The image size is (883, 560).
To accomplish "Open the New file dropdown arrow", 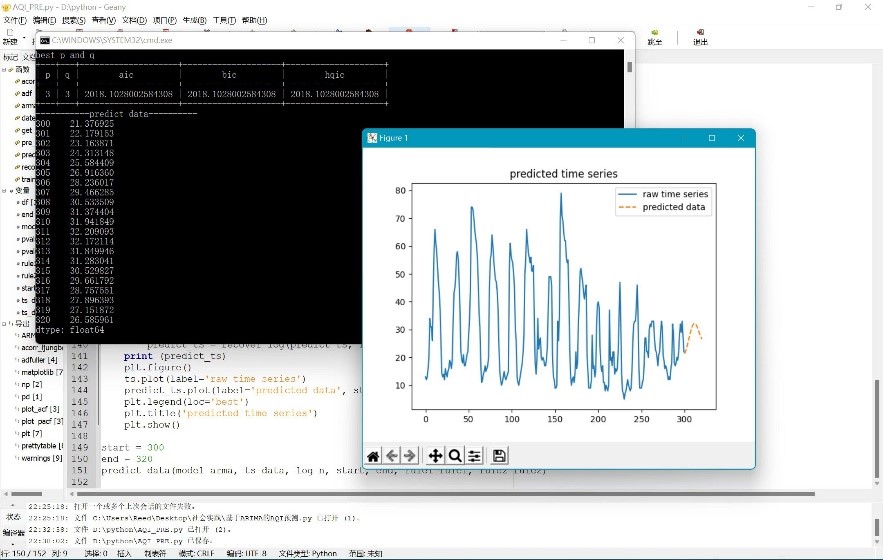I will pos(24,37).
